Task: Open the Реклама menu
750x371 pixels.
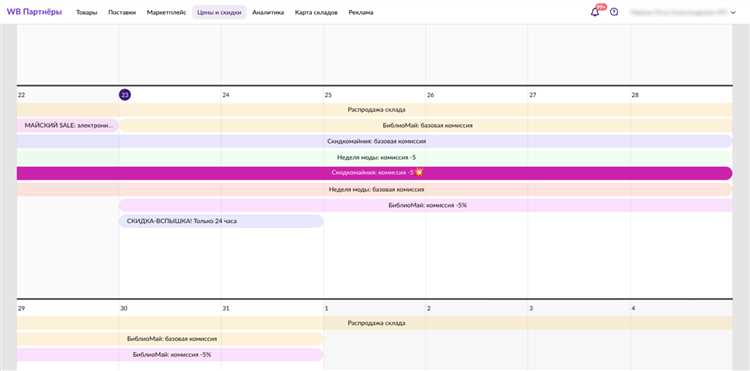Action: point(361,12)
